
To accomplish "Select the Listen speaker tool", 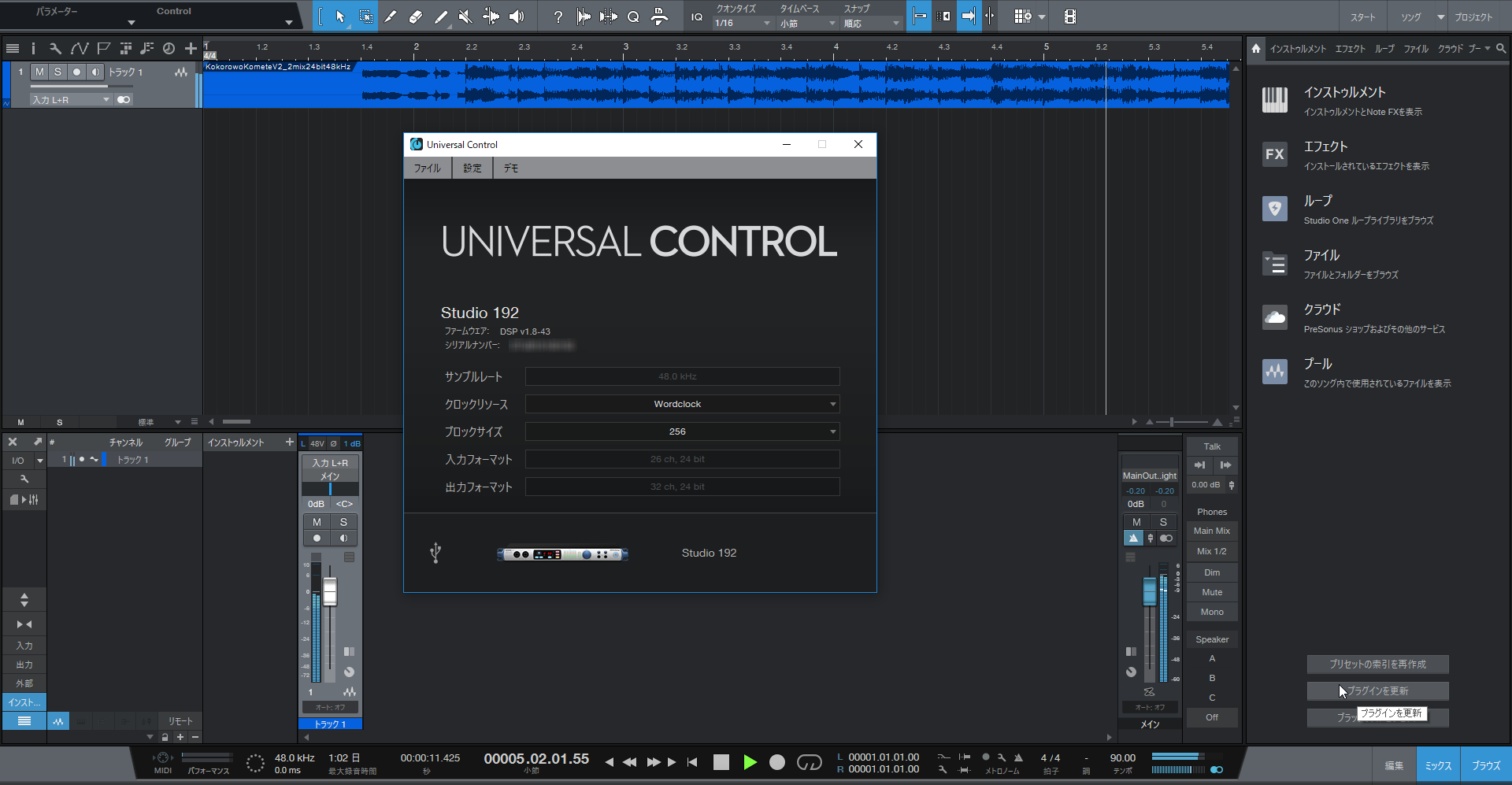I will pos(517,17).
